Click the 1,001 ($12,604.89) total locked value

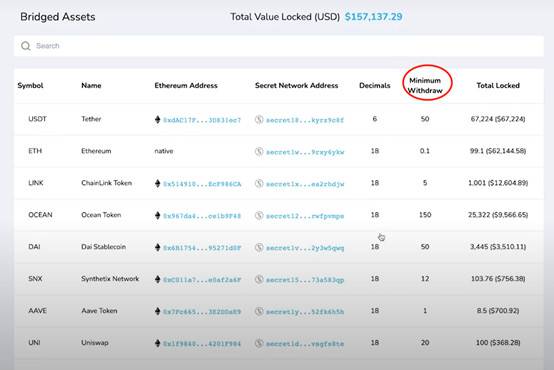[x=498, y=183]
